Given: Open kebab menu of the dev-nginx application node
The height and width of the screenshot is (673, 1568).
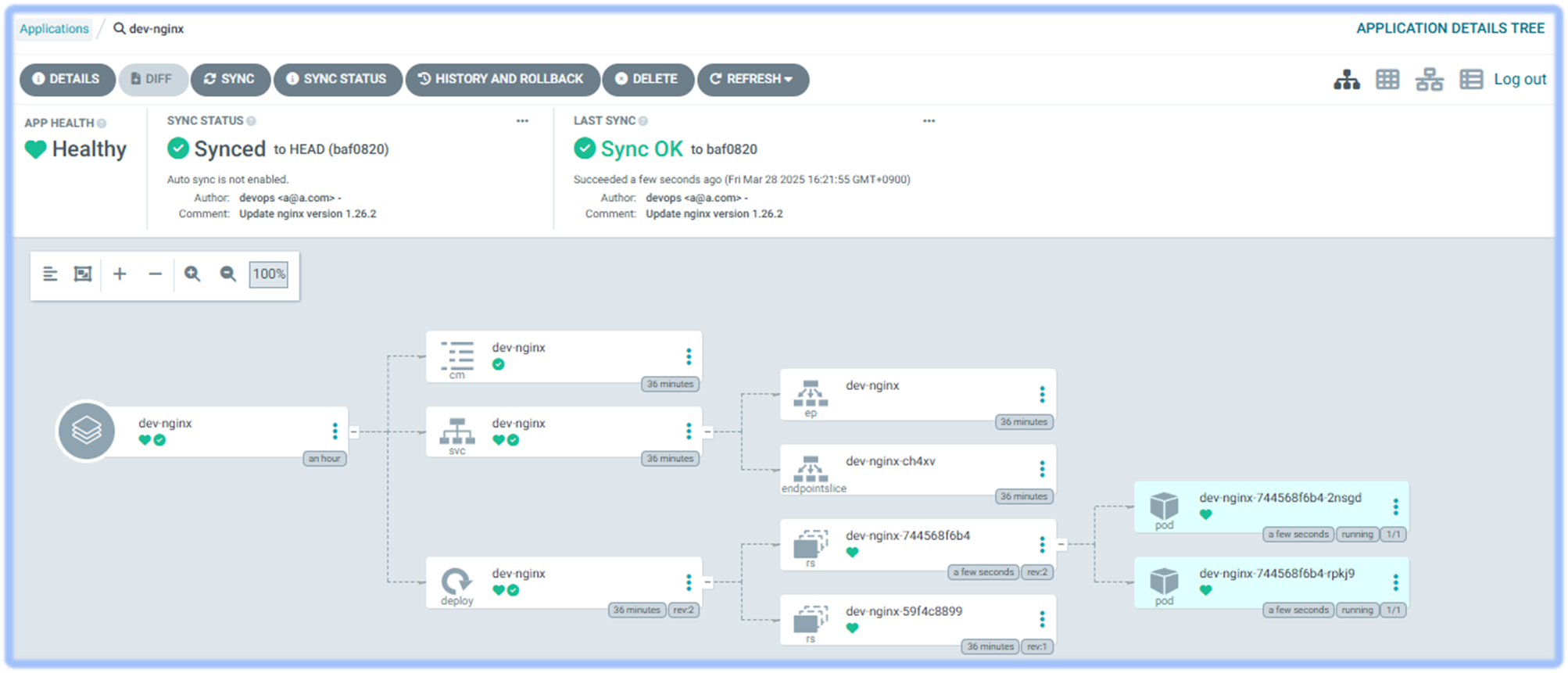Looking at the screenshot, I should coord(335,431).
